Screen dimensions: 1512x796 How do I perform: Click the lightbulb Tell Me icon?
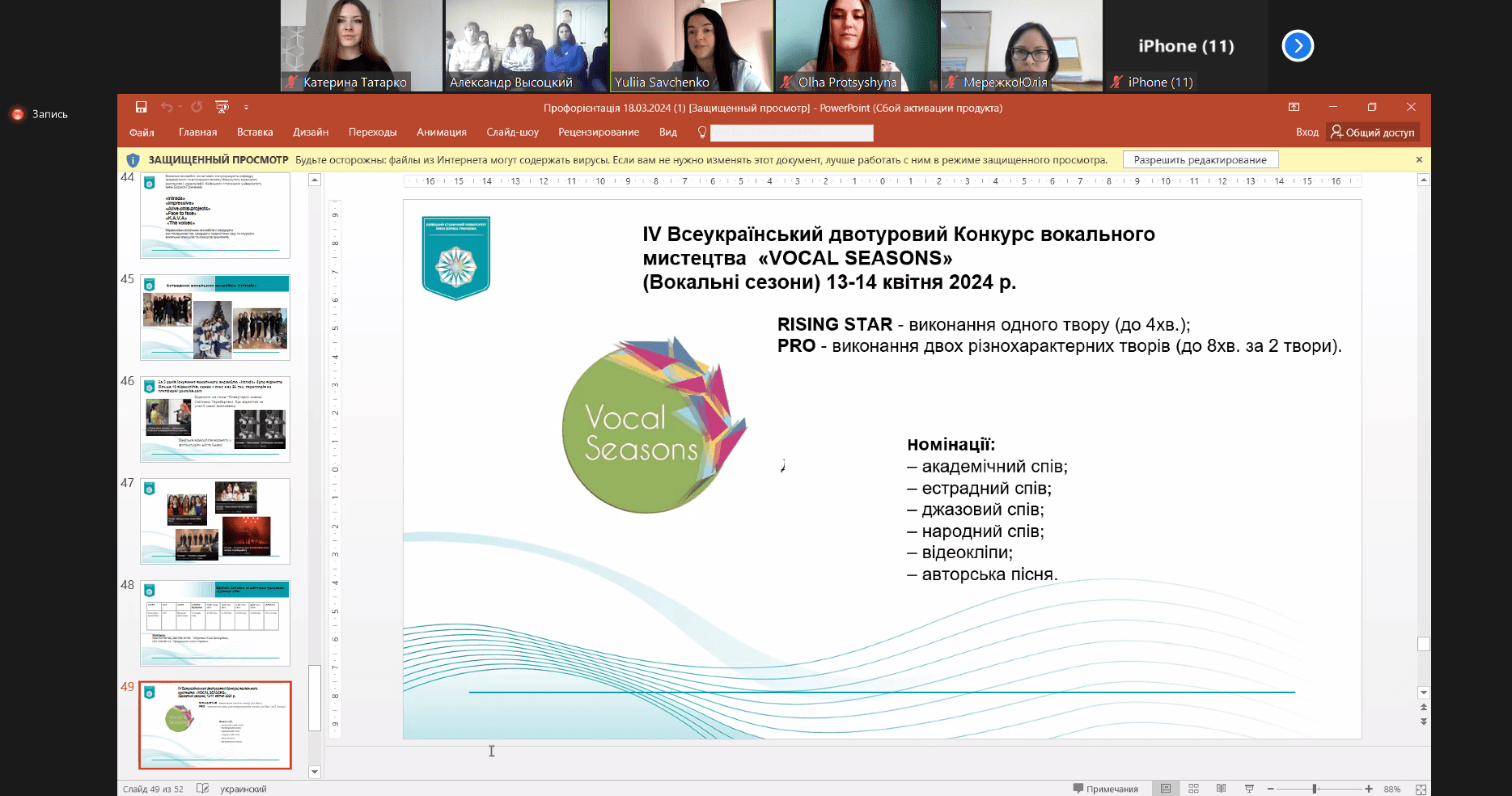pyautogui.click(x=701, y=133)
